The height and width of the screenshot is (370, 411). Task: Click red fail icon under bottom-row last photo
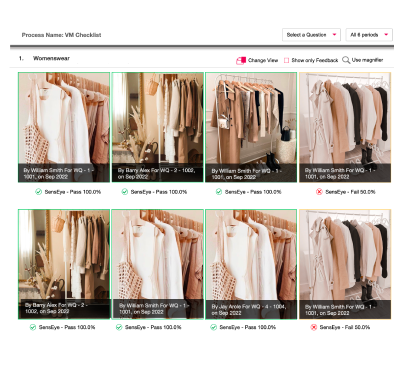pyautogui.click(x=314, y=327)
